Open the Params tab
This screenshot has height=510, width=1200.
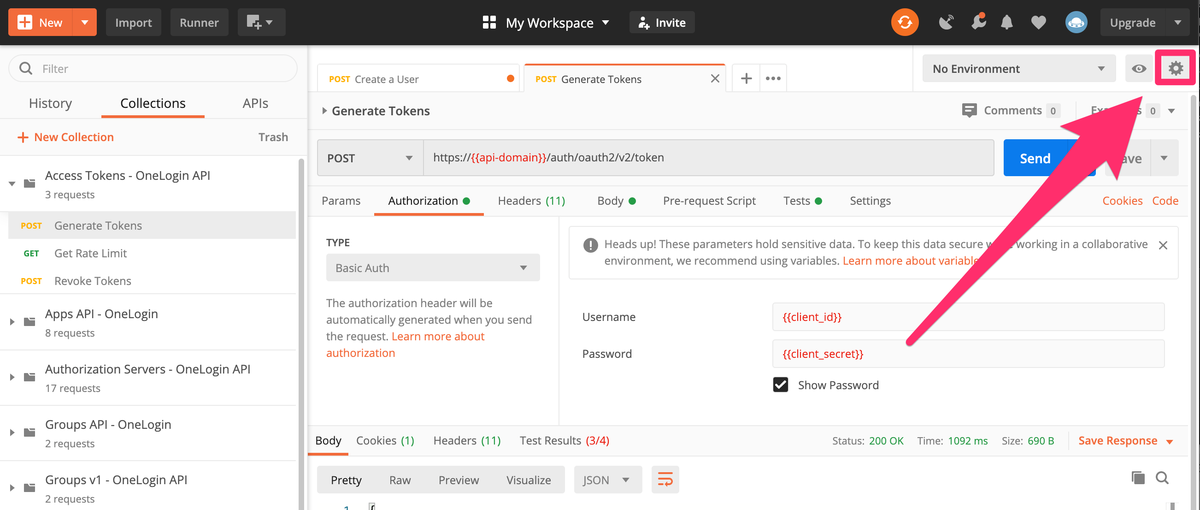341,201
